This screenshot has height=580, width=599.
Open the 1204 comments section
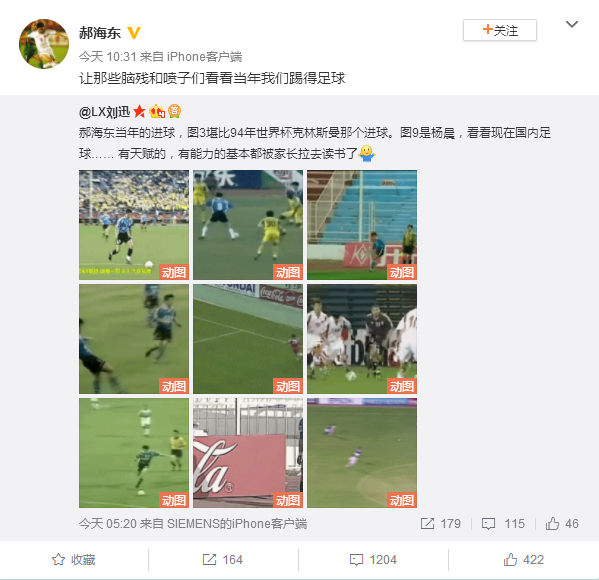tap(373, 560)
